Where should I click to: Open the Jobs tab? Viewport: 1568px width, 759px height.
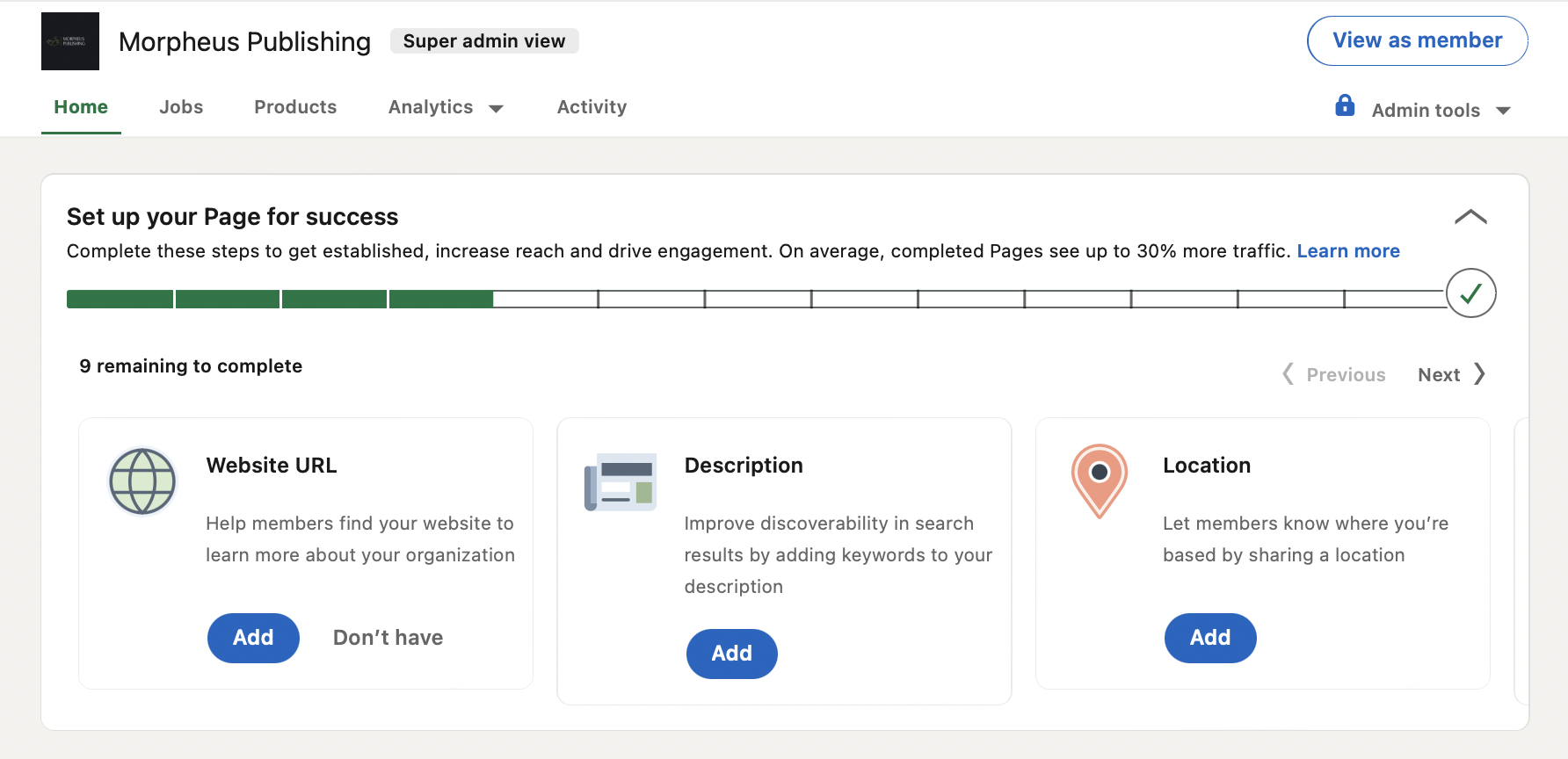[181, 107]
